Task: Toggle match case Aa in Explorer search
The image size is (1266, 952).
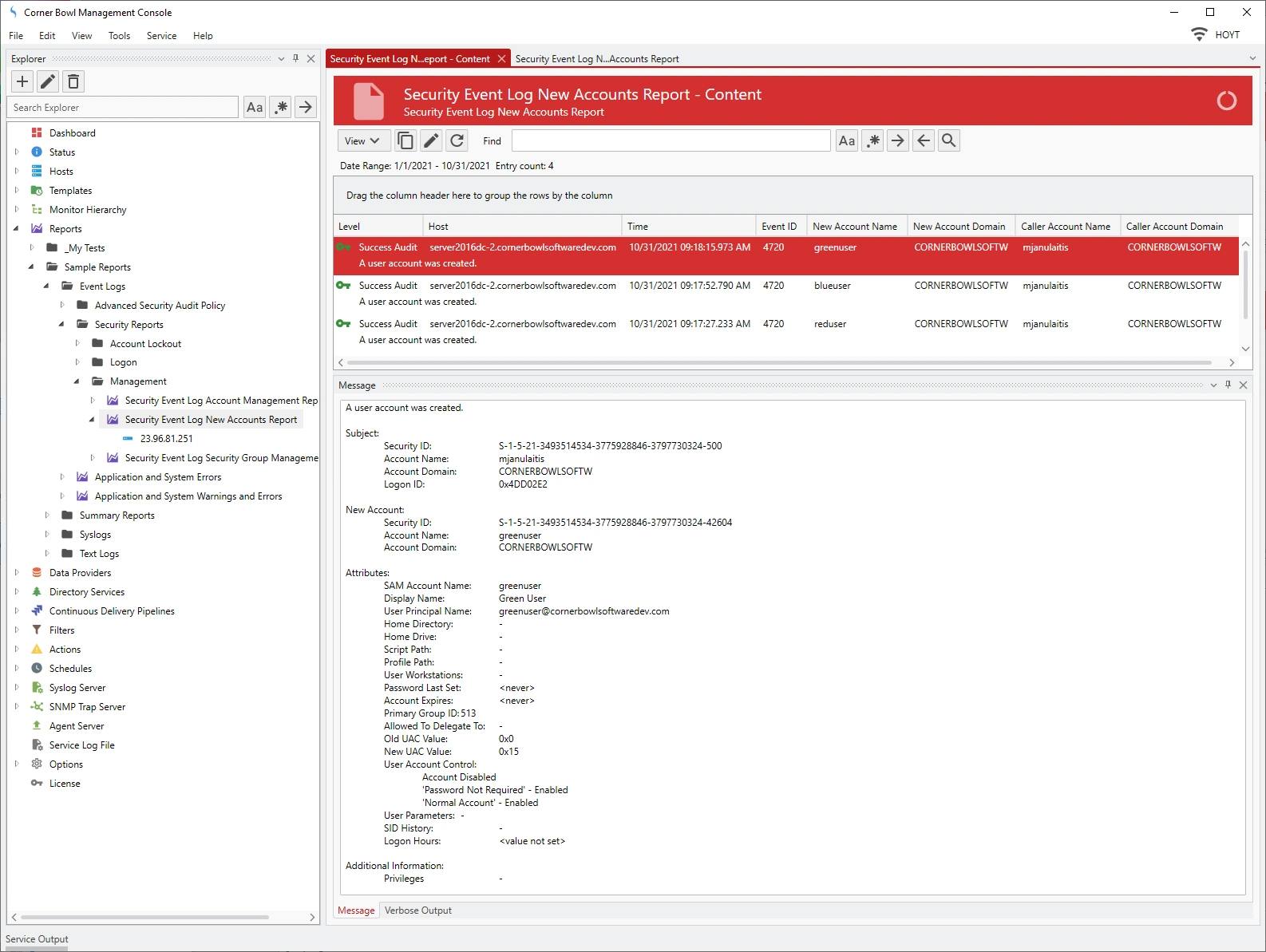Action: pos(255,108)
